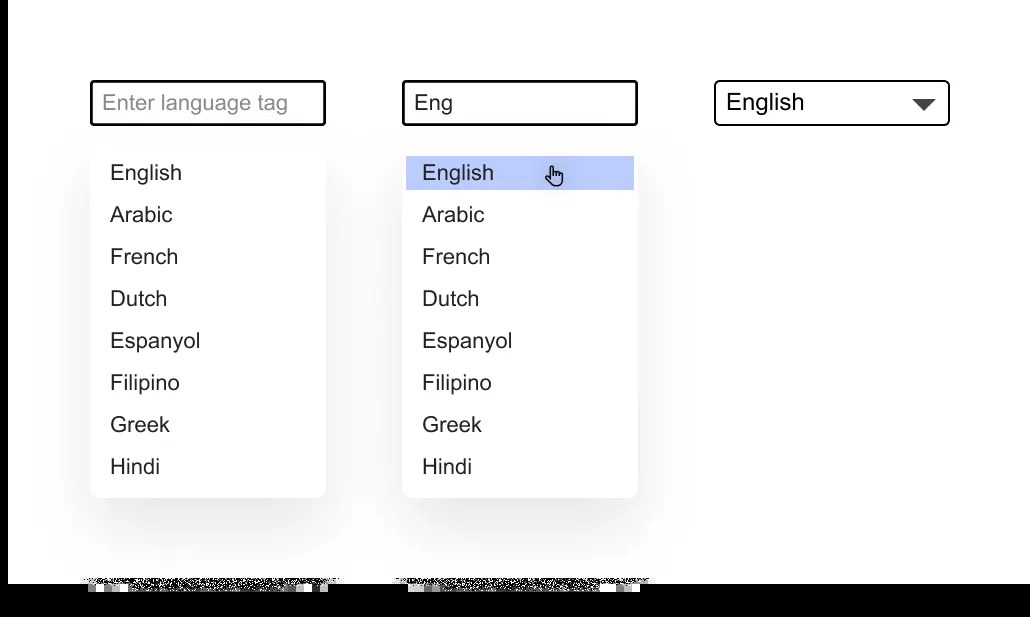Pick Greek in the middle list
The width and height of the screenshot is (1030, 617).
click(x=520, y=425)
